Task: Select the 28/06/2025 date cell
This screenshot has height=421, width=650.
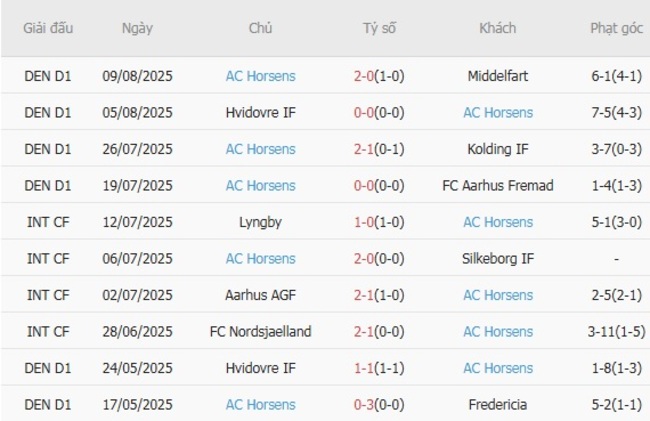Action: coord(137,331)
